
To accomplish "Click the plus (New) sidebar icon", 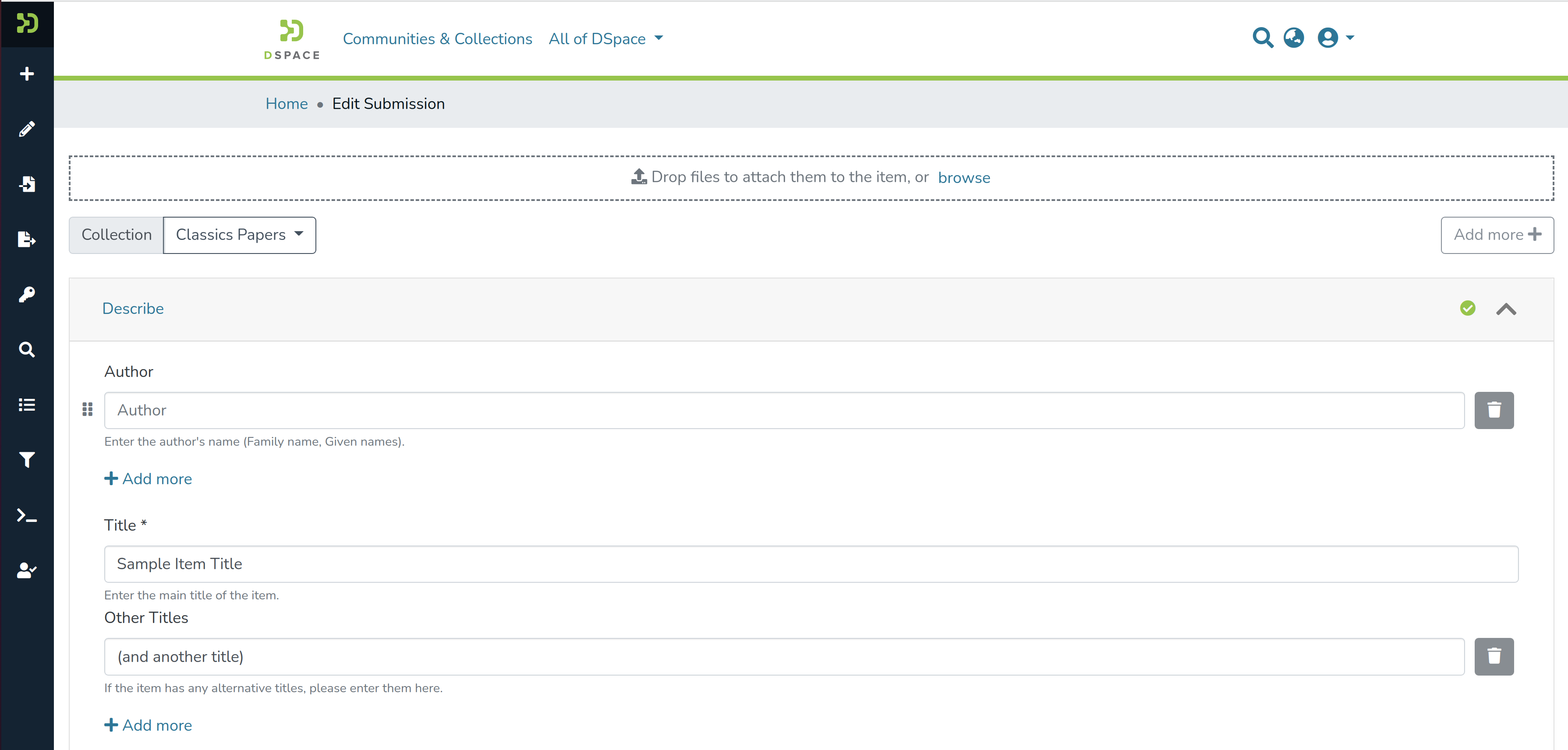I will tap(27, 74).
